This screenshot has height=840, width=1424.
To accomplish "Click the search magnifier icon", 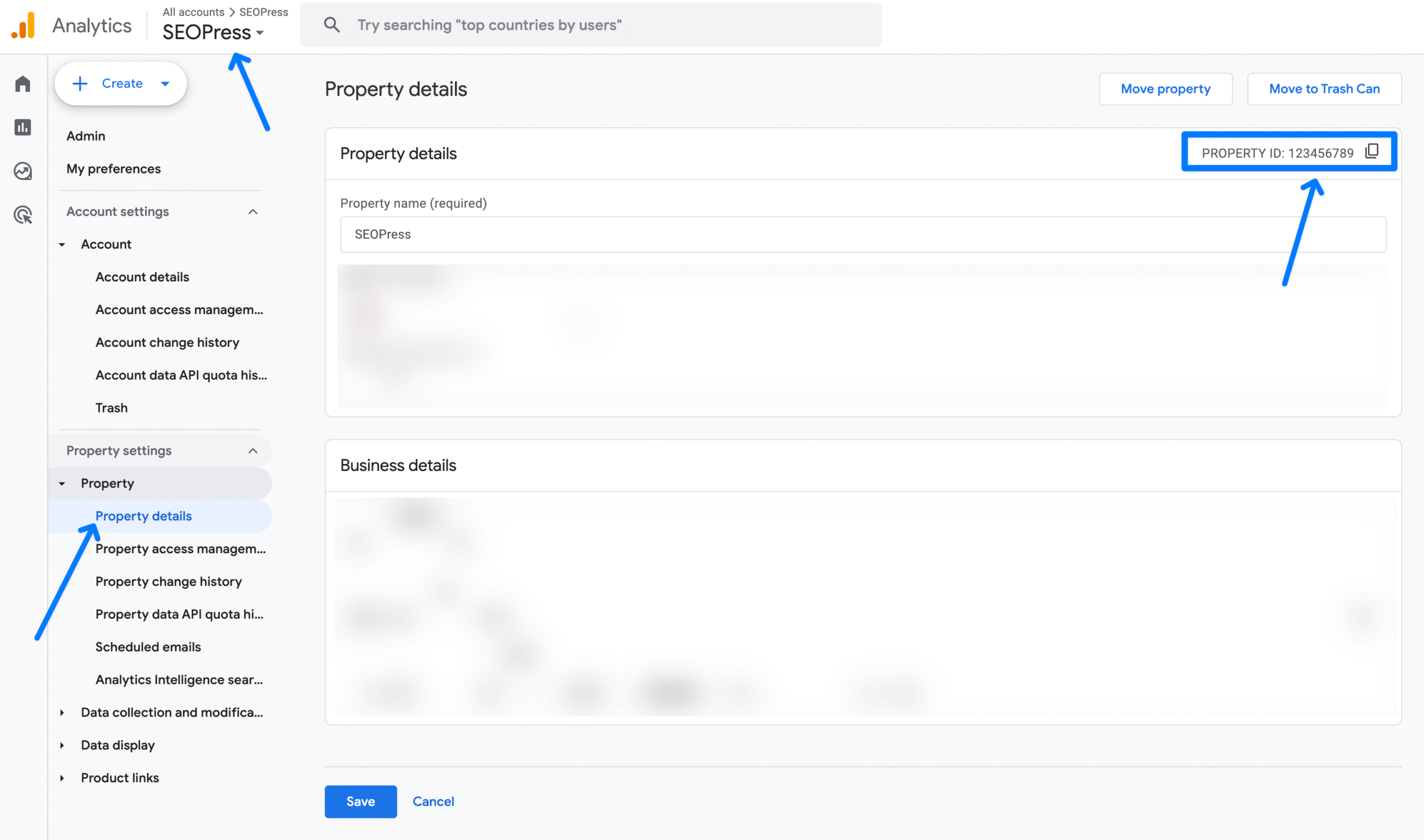I will (332, 25).
